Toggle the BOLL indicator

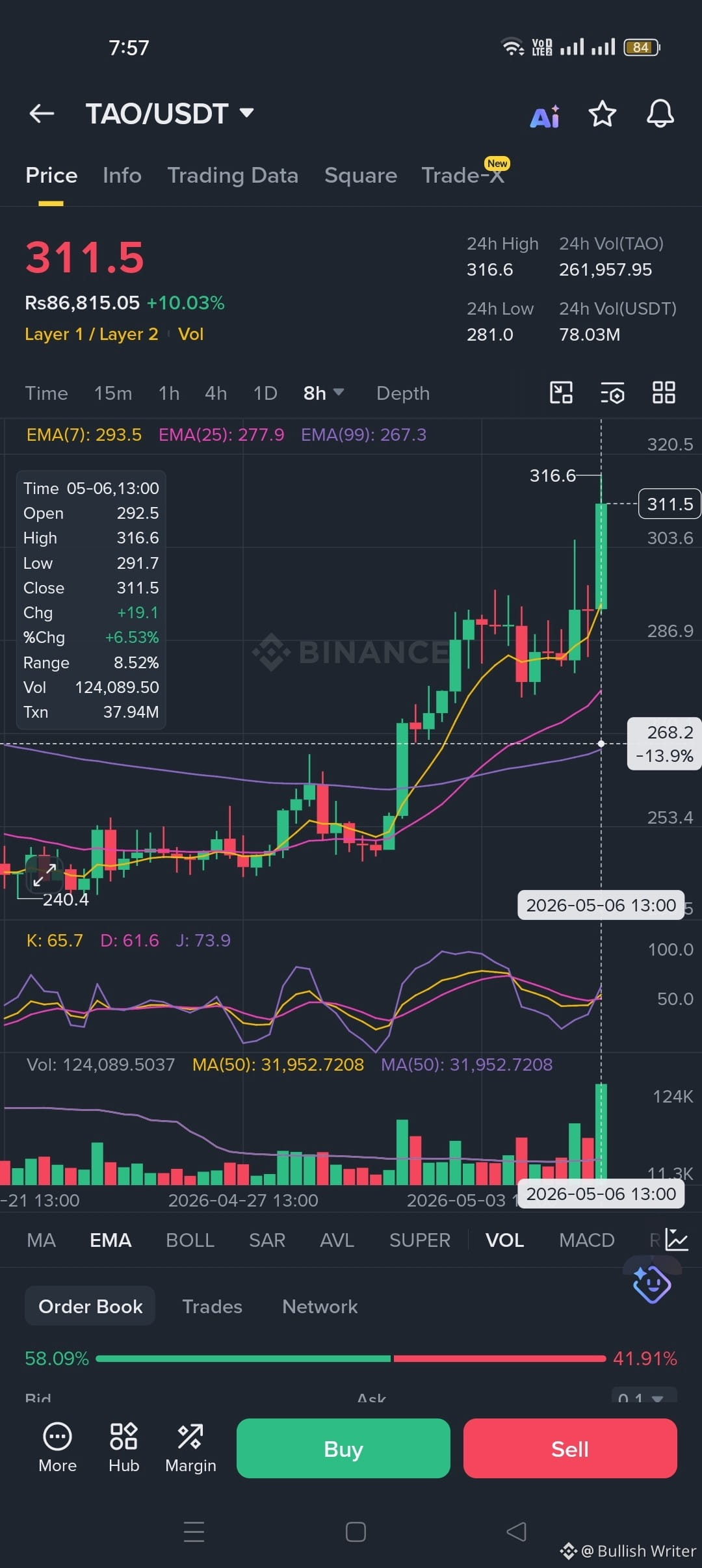click(190, 1240)
